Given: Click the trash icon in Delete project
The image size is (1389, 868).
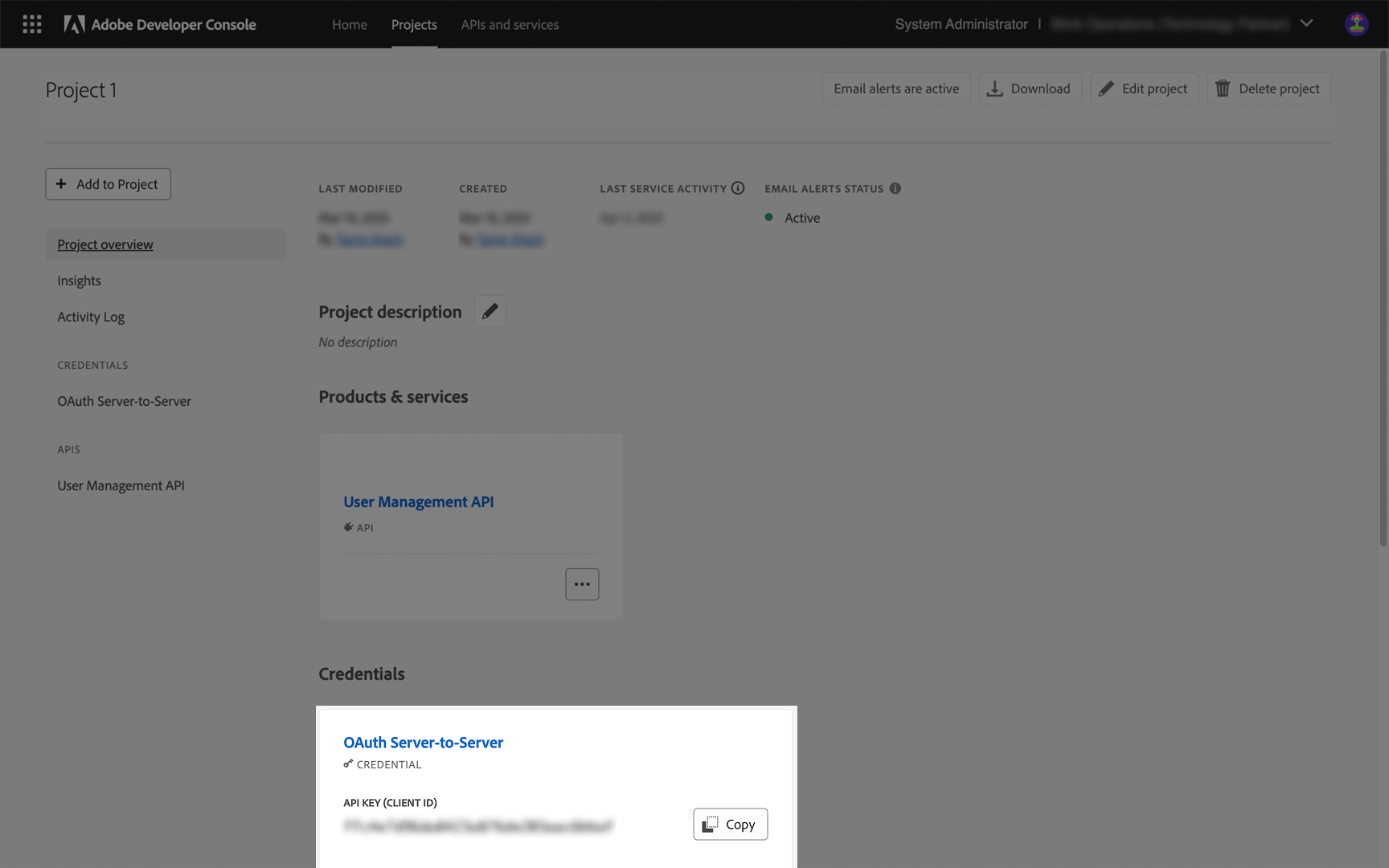Looking at the screenshot, I should [x=1223, y=88].
